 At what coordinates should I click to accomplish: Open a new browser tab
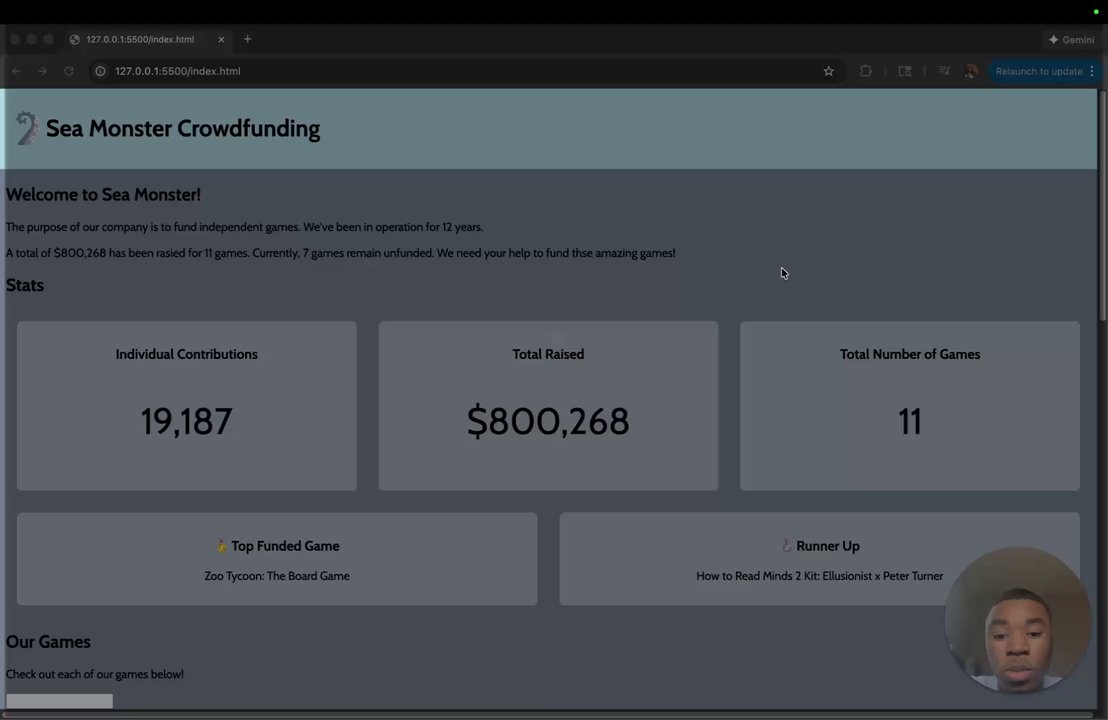pyautogui.click(x=247, y=39)
